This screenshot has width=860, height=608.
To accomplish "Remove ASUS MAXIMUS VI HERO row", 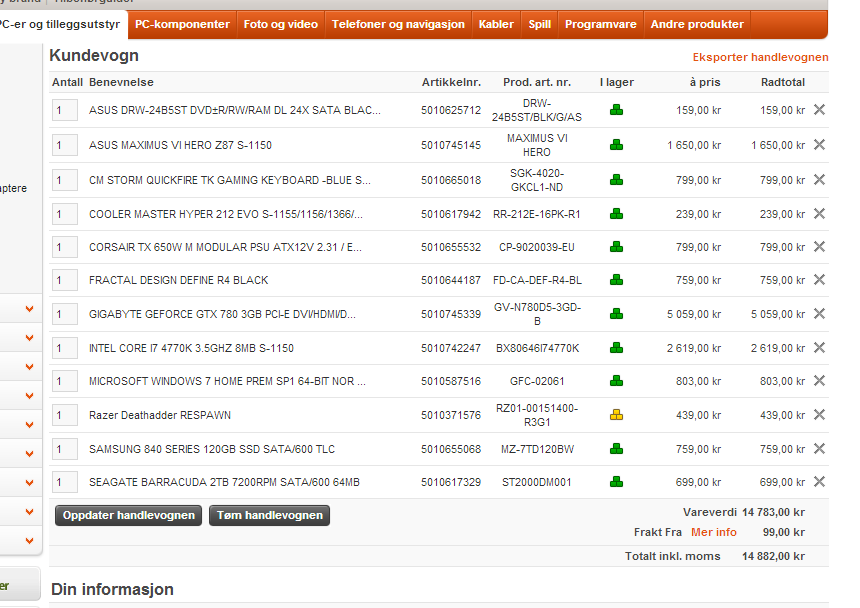I will (819, 145).
